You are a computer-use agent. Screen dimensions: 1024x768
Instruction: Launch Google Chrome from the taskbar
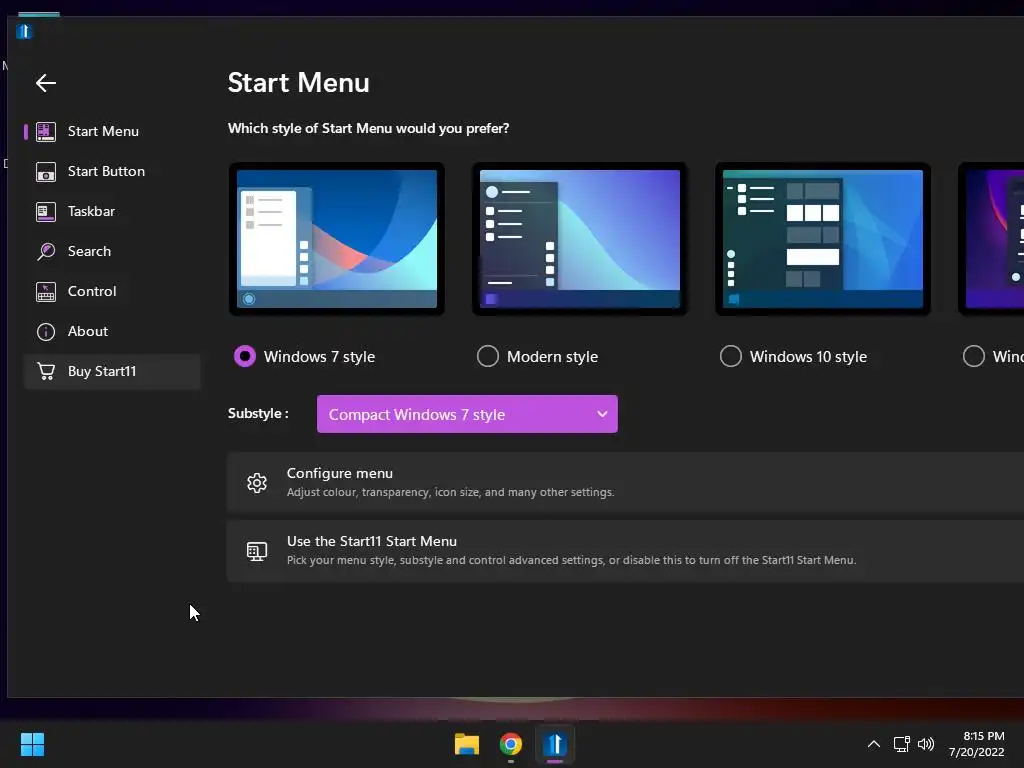click(x=511, y=744)
